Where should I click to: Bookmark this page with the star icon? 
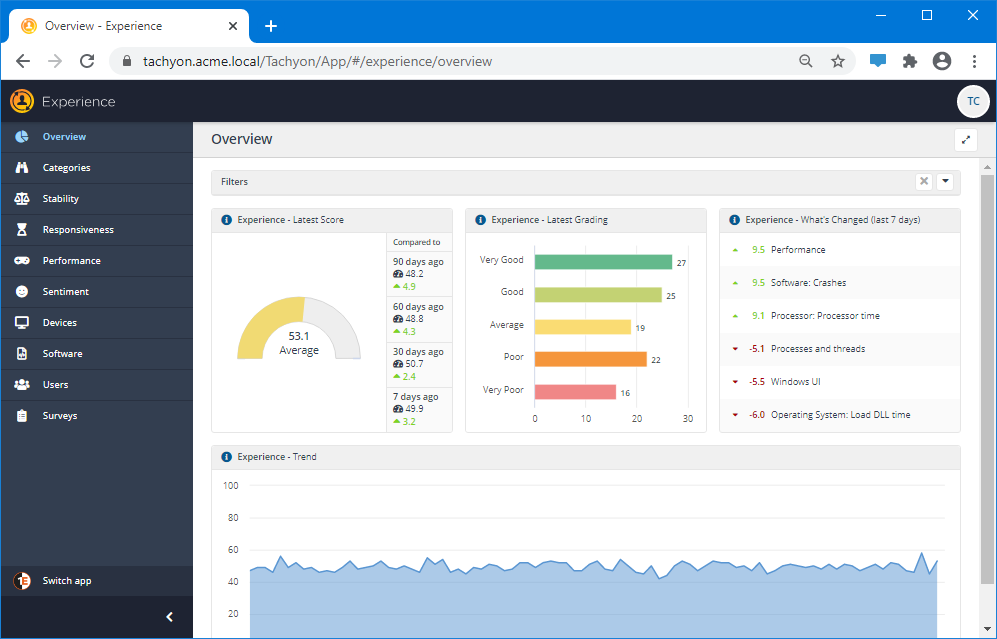[x=838, y=62]
